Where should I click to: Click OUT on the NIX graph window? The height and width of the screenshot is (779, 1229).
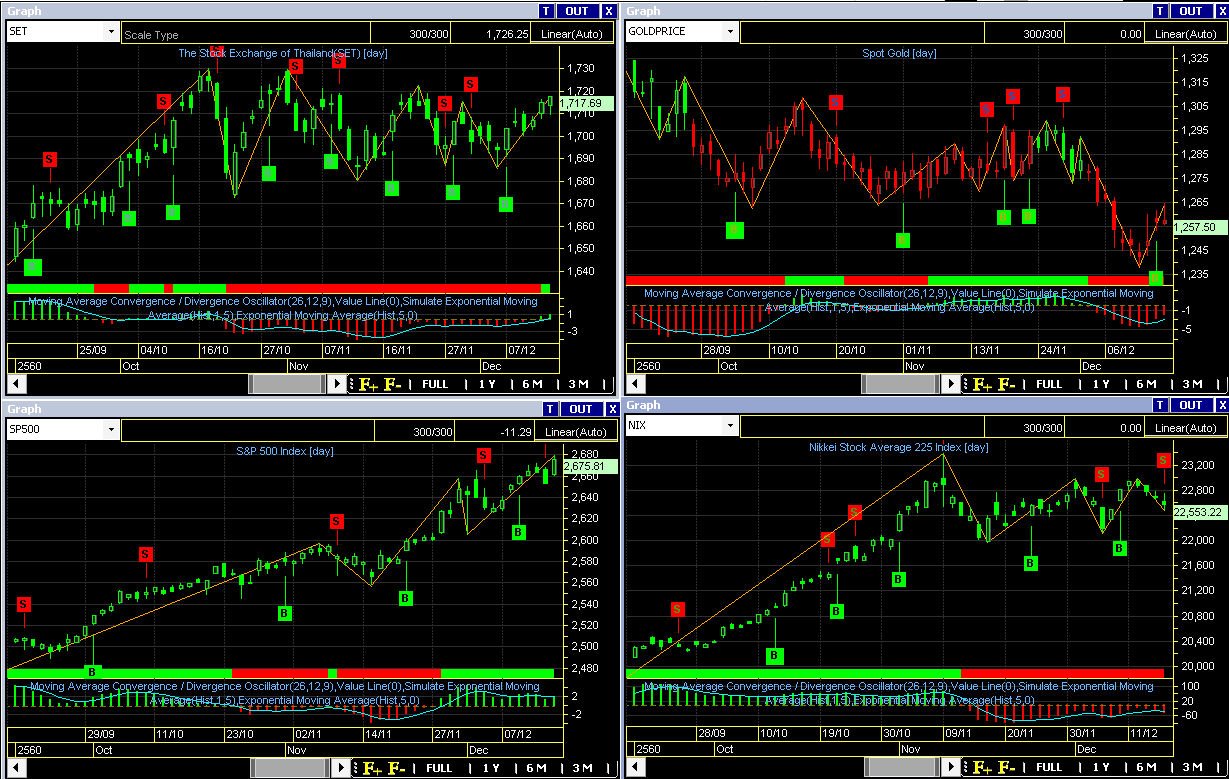tap(1191, 405)
